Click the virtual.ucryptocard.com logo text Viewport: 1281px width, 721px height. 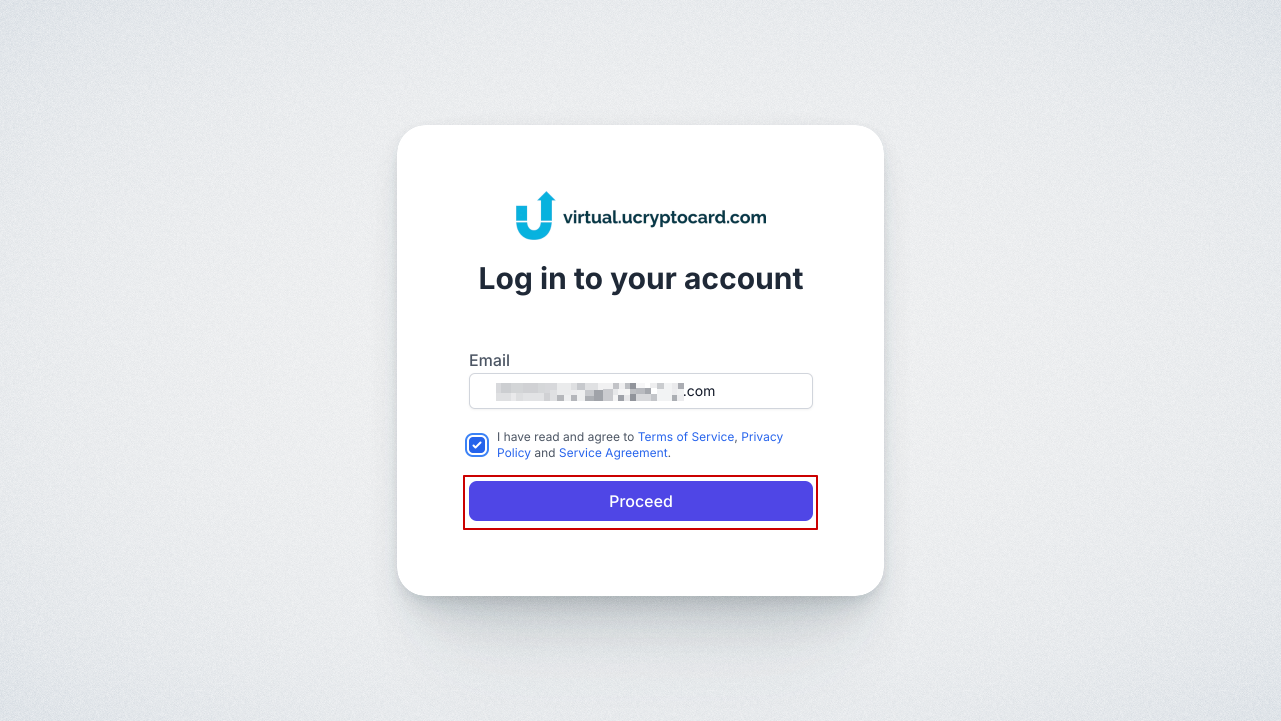tap(665, 217)
